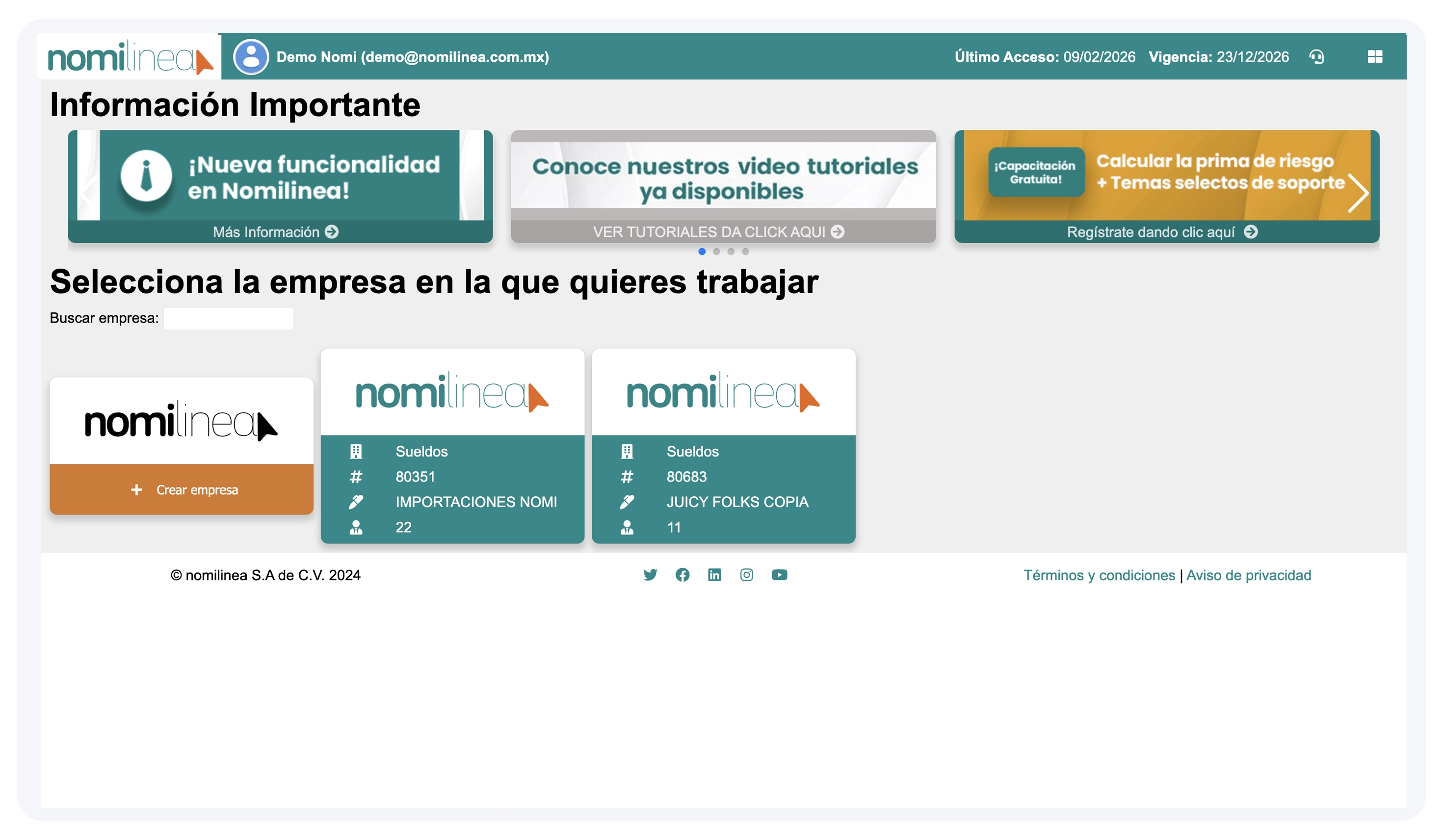1444x840 pixels.
Task: Open the YouTube icon in footer
Action: [780, 575]
